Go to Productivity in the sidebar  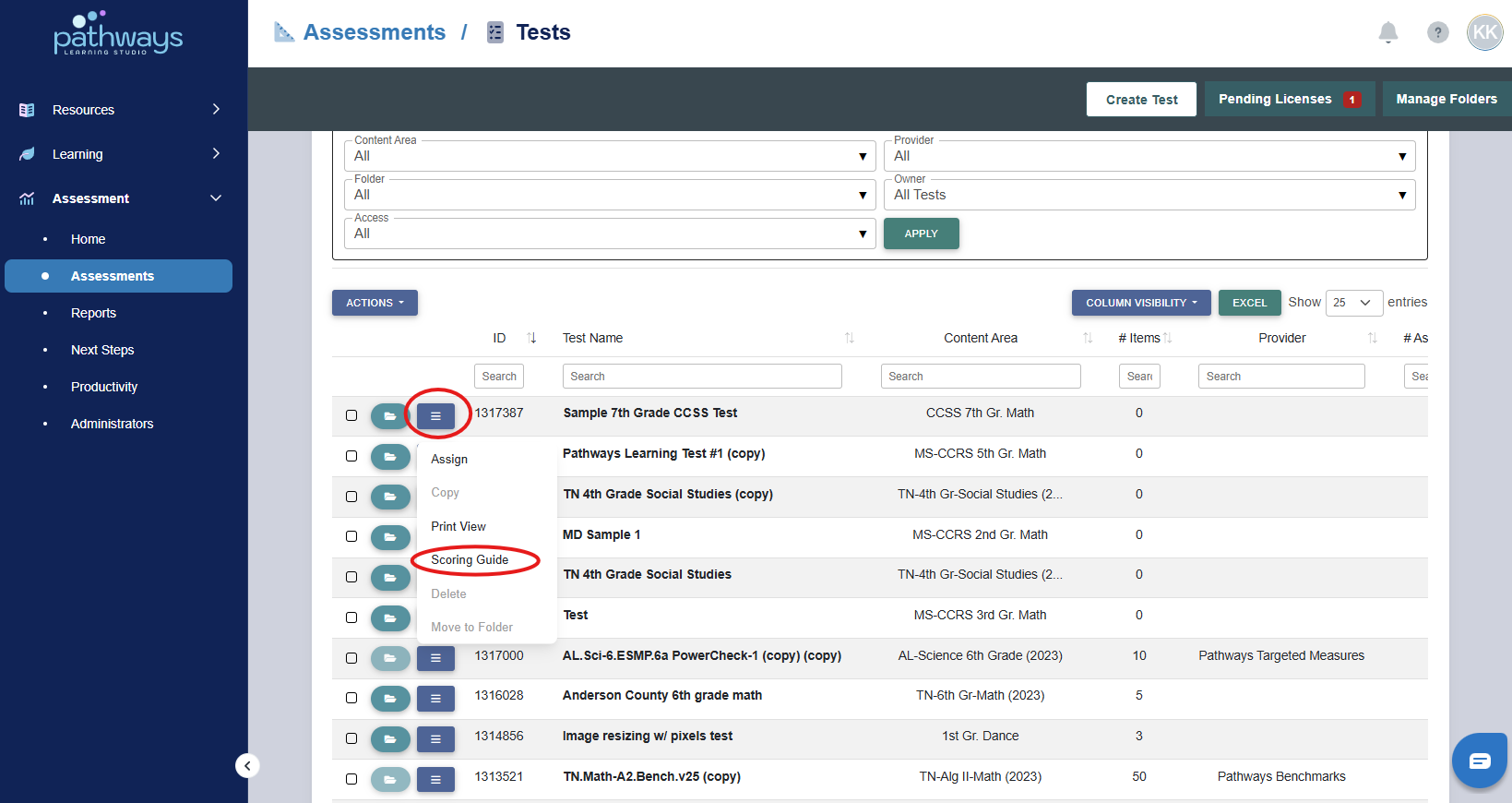(104, 387)
